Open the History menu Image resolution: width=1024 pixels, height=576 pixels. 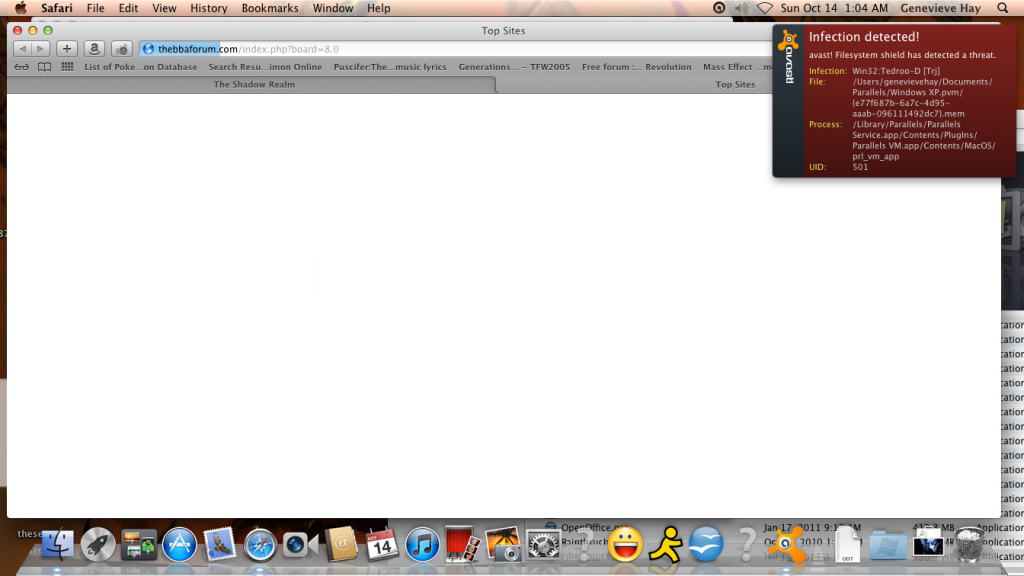pyautogui.click(x=208, y=8)
